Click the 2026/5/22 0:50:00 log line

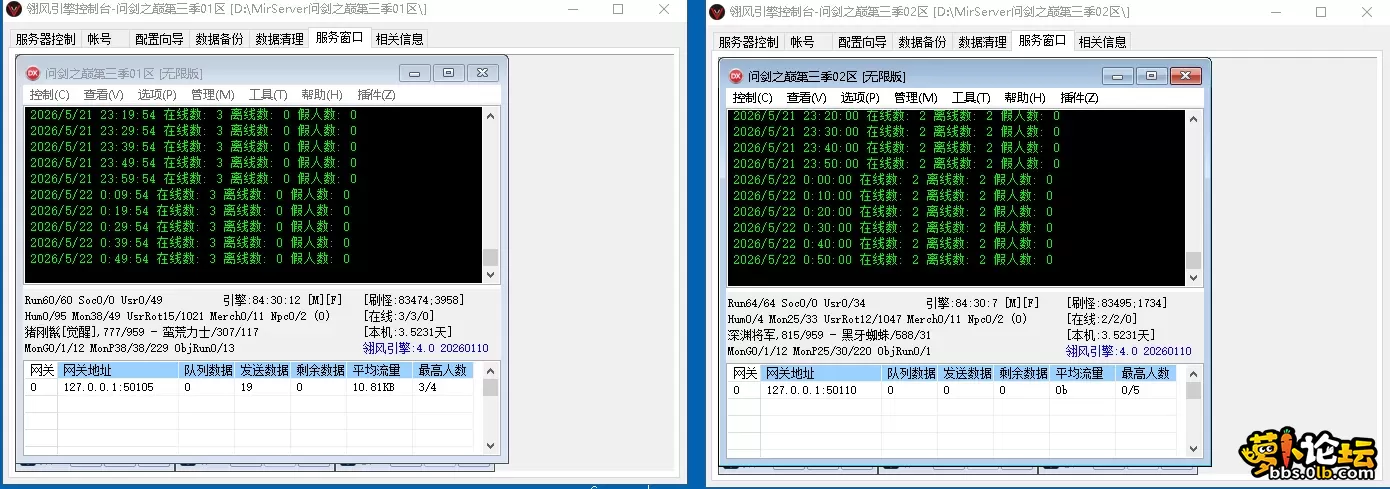(x=892, y=260)
